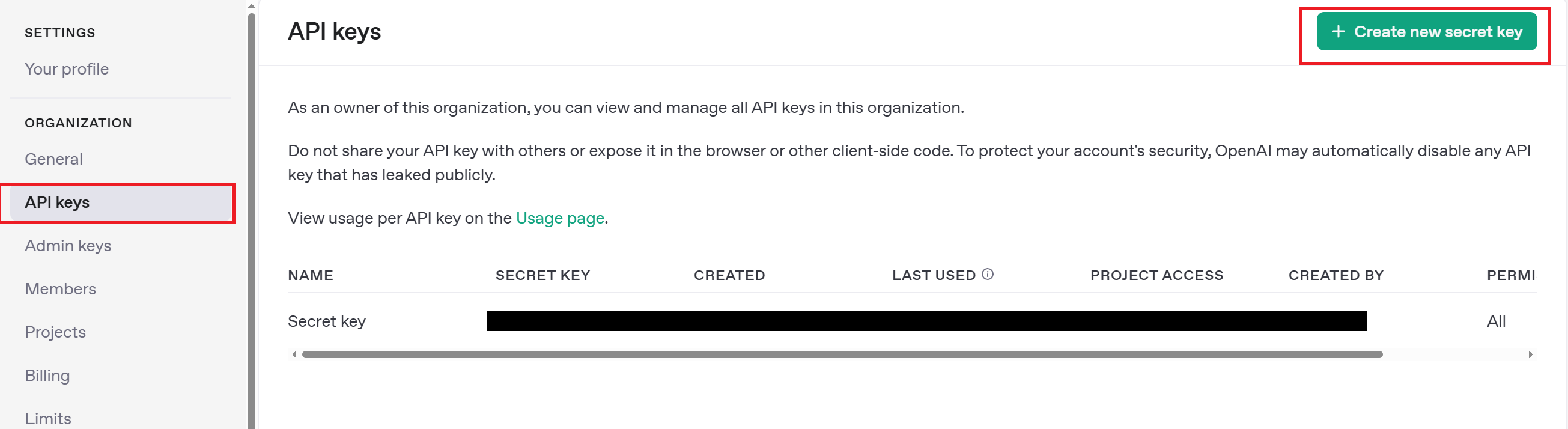This screenshot has height=429, width=1568.
Task: Click the horizontal scrollbar left arrow
Action: coord(294,354)
